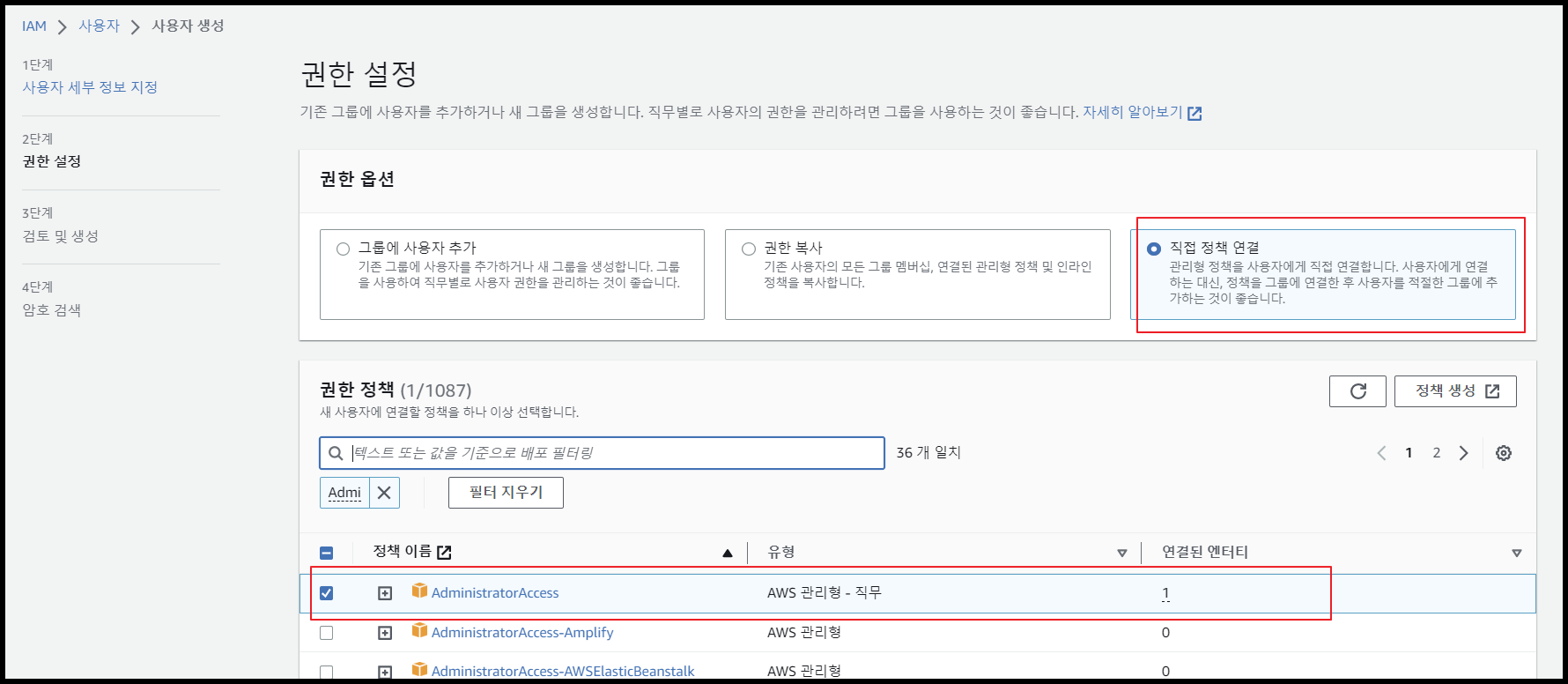The height and width of the screenshot is (684, 1568).
Task: Open the IAM breadcrumb link
Action: point(34,26)
